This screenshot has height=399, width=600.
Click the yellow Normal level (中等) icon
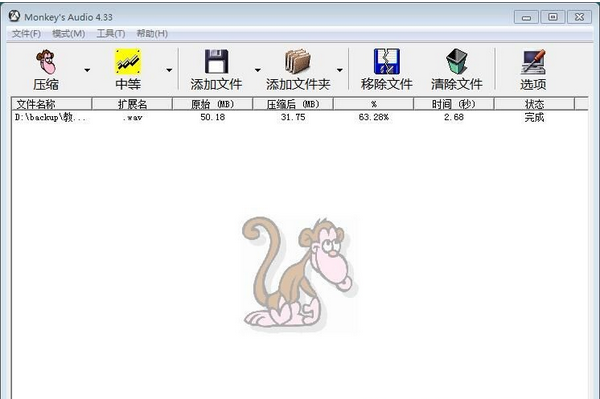(x=128, y=62)
